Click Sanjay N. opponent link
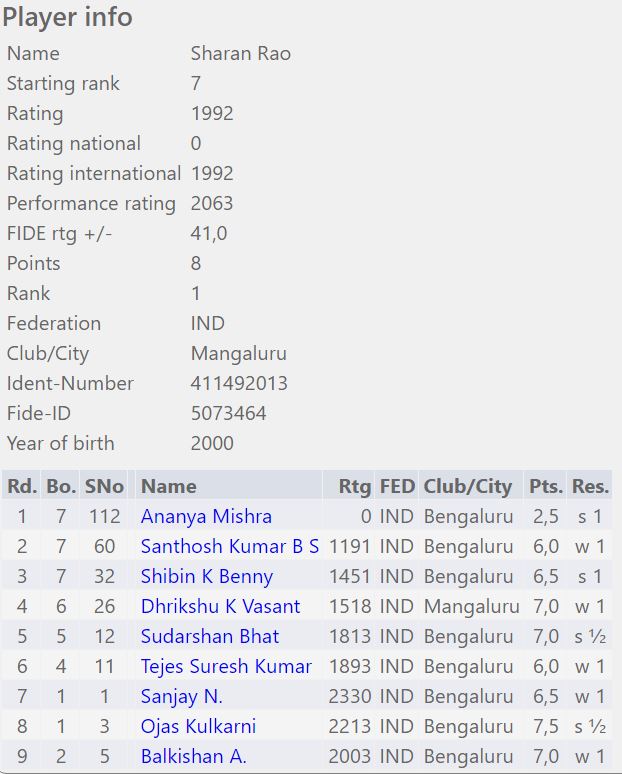This screenshot has height=774, width=622. (181, 697)
